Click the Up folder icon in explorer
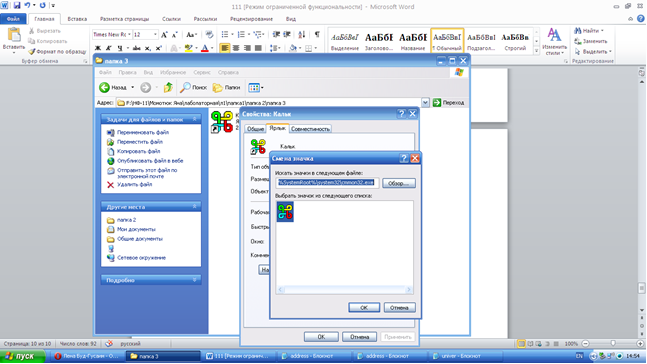 point(168,87)
